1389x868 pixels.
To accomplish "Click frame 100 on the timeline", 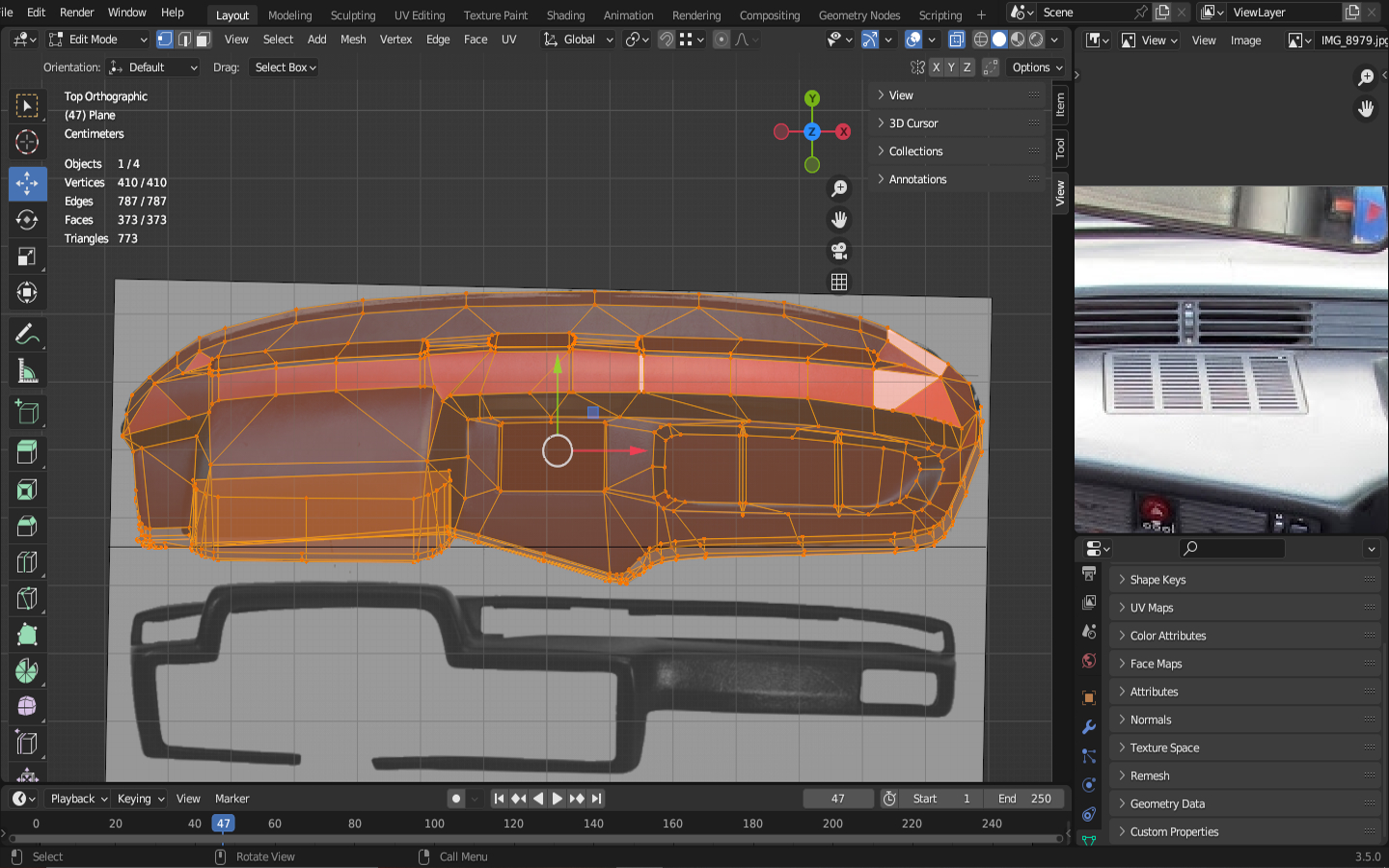I will [x=434, y=824].
